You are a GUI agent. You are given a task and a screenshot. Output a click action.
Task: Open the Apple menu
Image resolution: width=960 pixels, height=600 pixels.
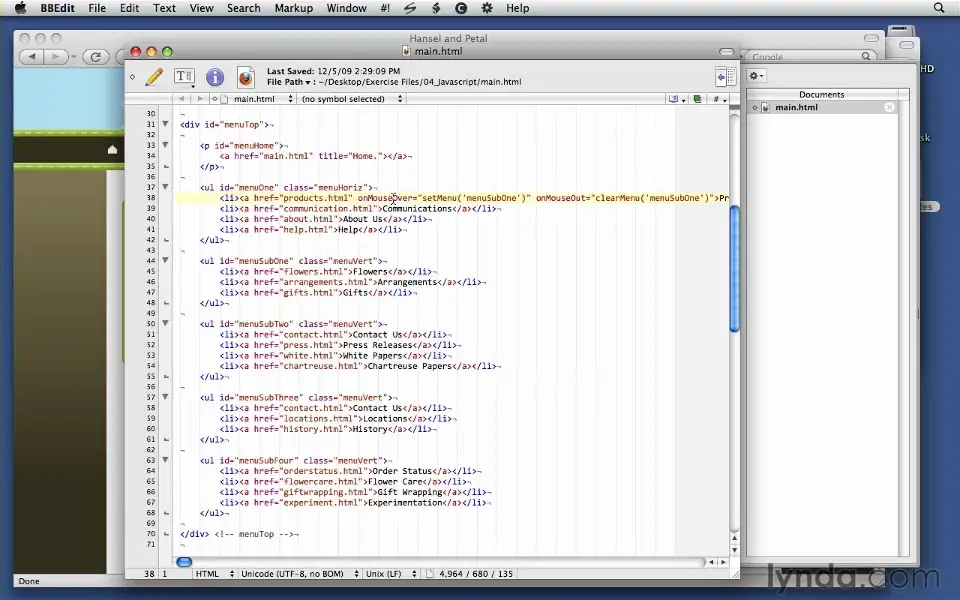20,8
